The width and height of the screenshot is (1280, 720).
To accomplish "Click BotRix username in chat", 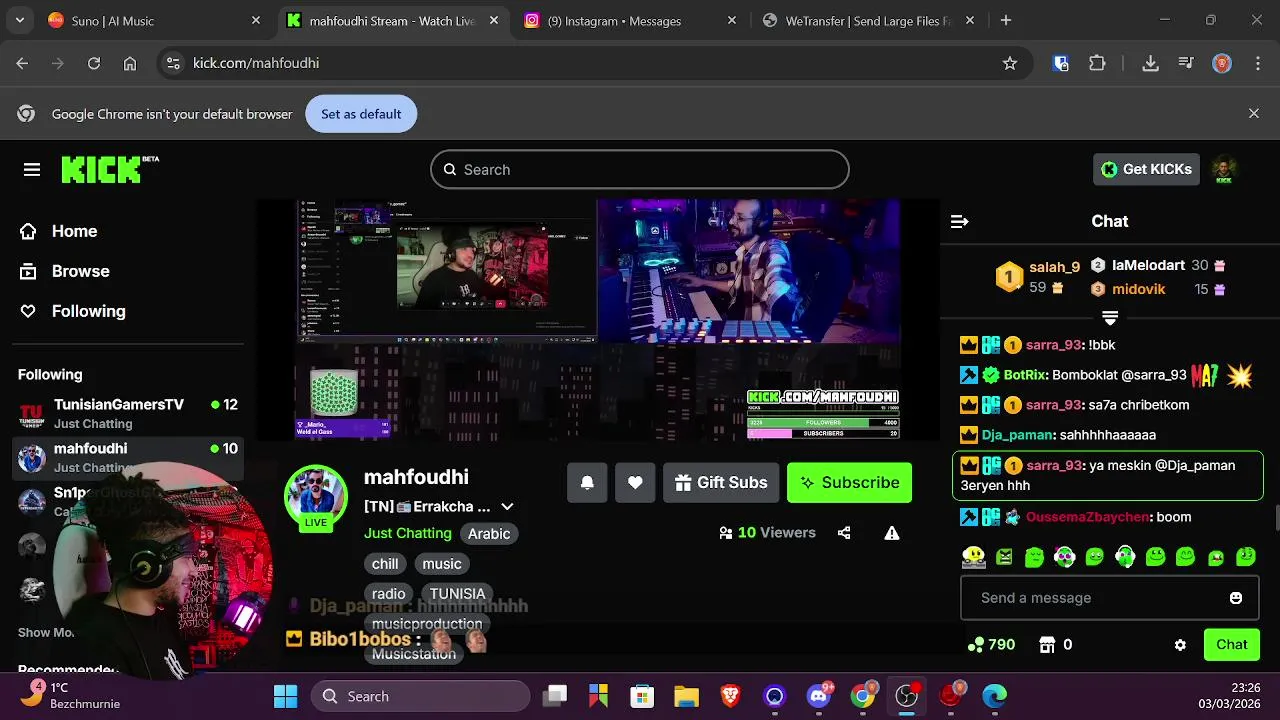I will (1025, 375).
